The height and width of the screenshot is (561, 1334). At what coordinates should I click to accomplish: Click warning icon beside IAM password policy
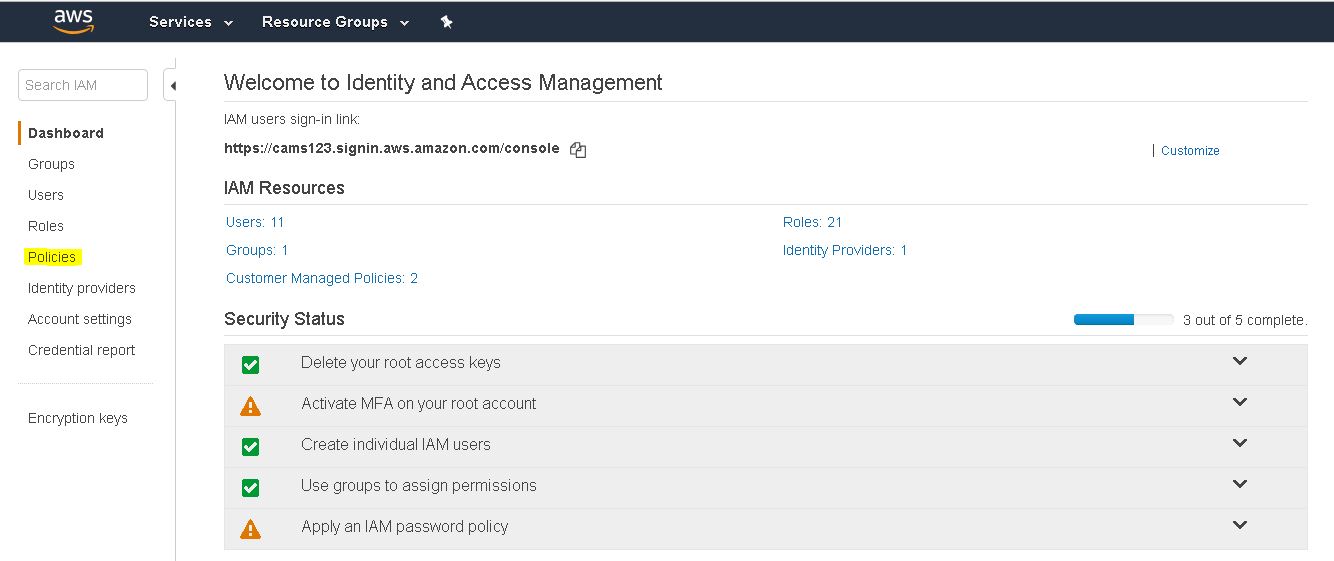250,529
